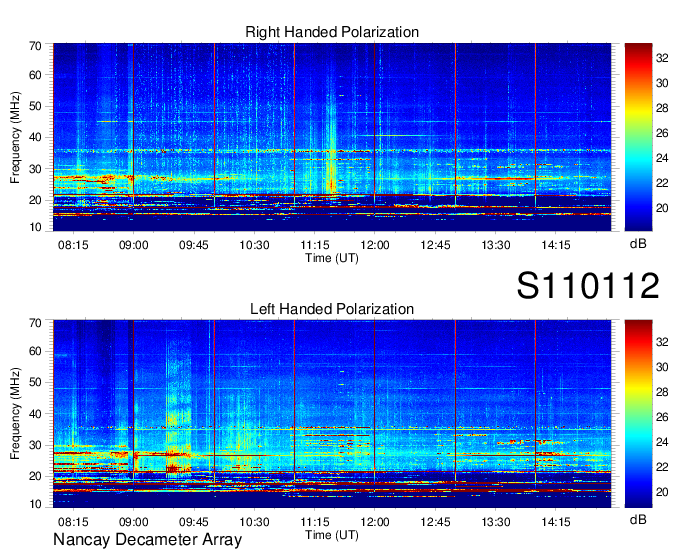Viewport: 680px width, 552px height.
Task: Click the "08:15" tick on upper time axis
Action: point(73,245)
